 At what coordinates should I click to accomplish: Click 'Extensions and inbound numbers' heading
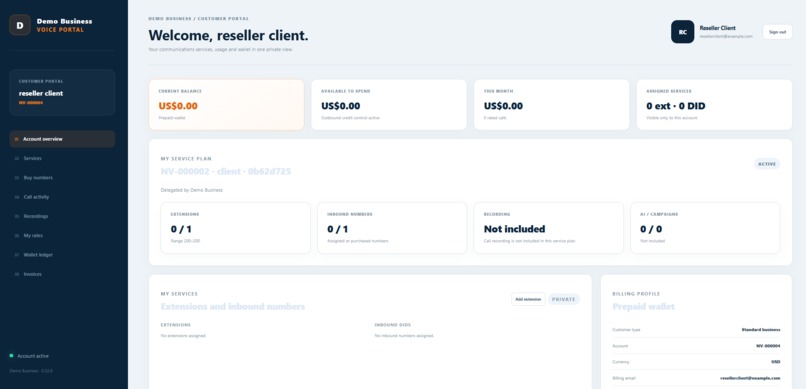(x=233, y=307)
